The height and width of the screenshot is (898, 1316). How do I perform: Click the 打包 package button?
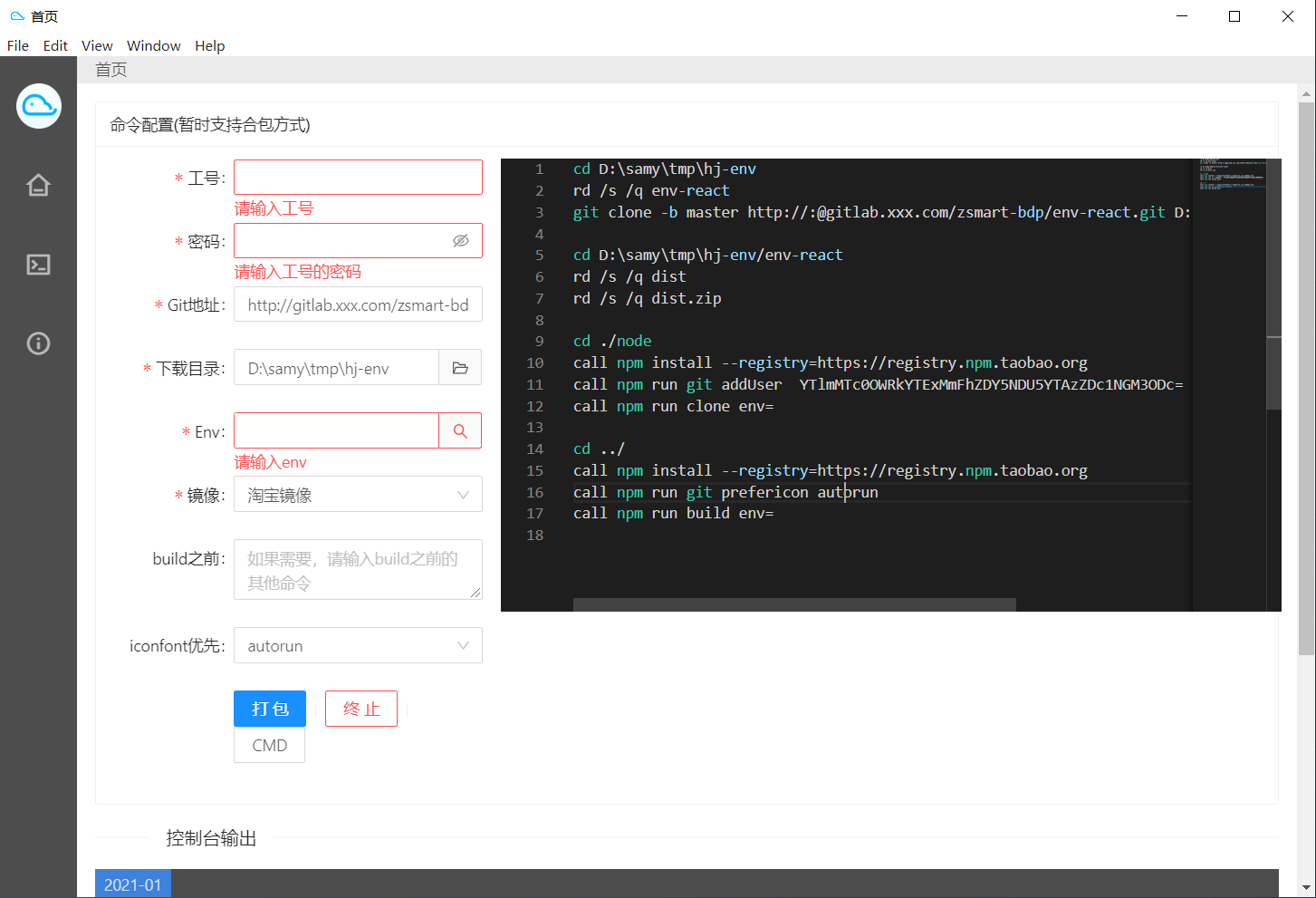270,709
